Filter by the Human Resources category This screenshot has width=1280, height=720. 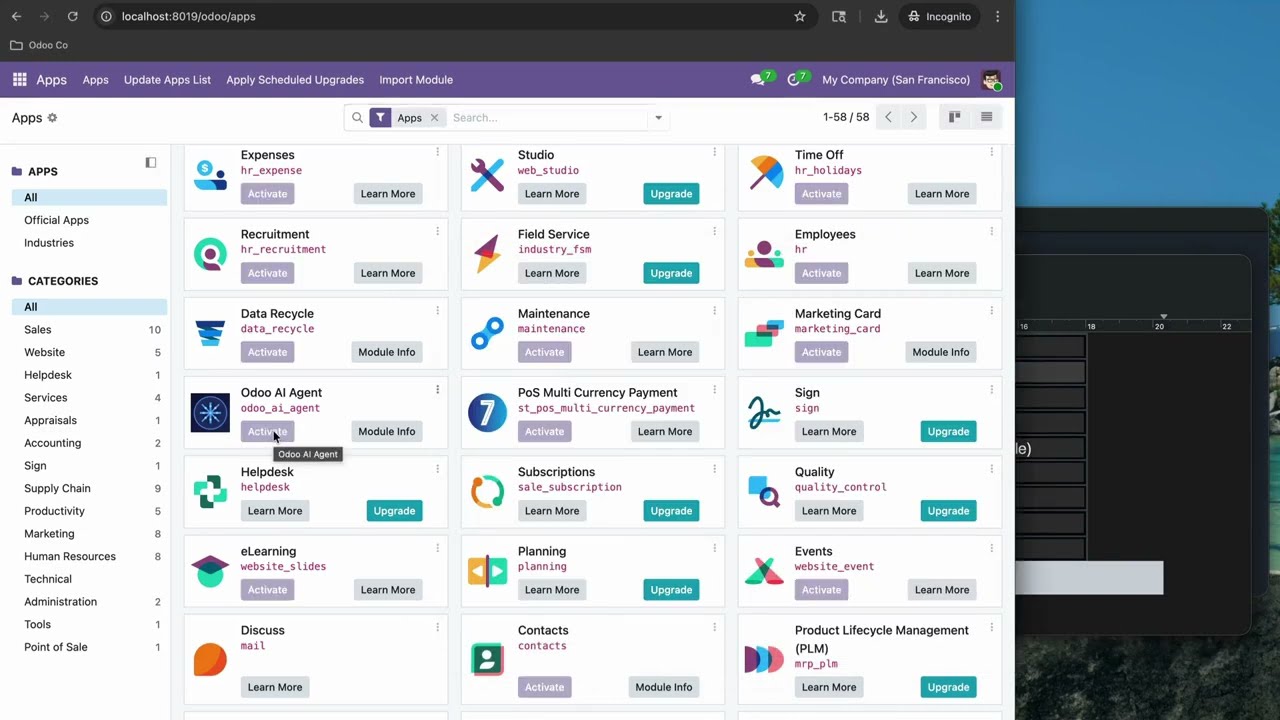point(70,557)
